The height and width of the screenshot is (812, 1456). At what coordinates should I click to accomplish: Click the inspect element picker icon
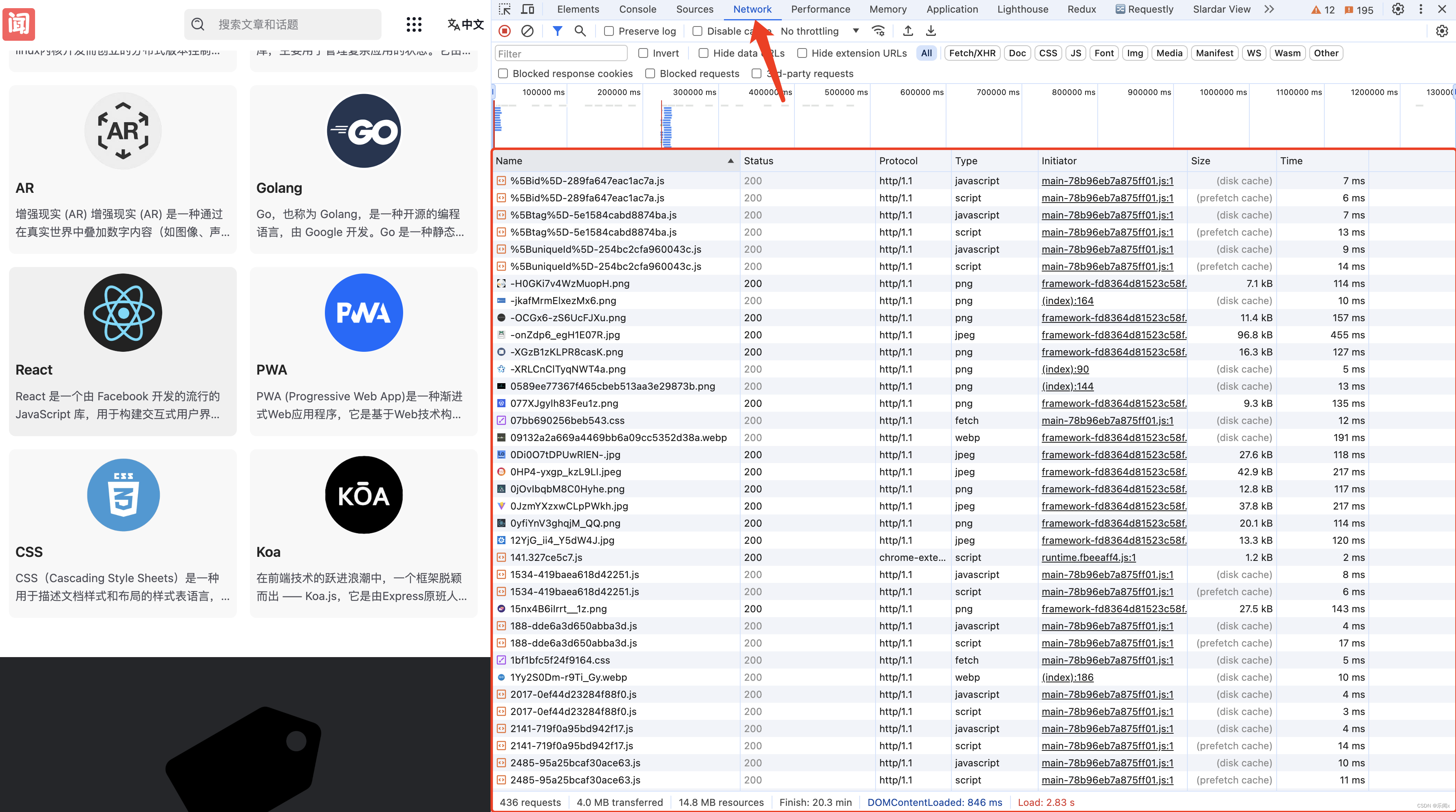pos(504,10)
